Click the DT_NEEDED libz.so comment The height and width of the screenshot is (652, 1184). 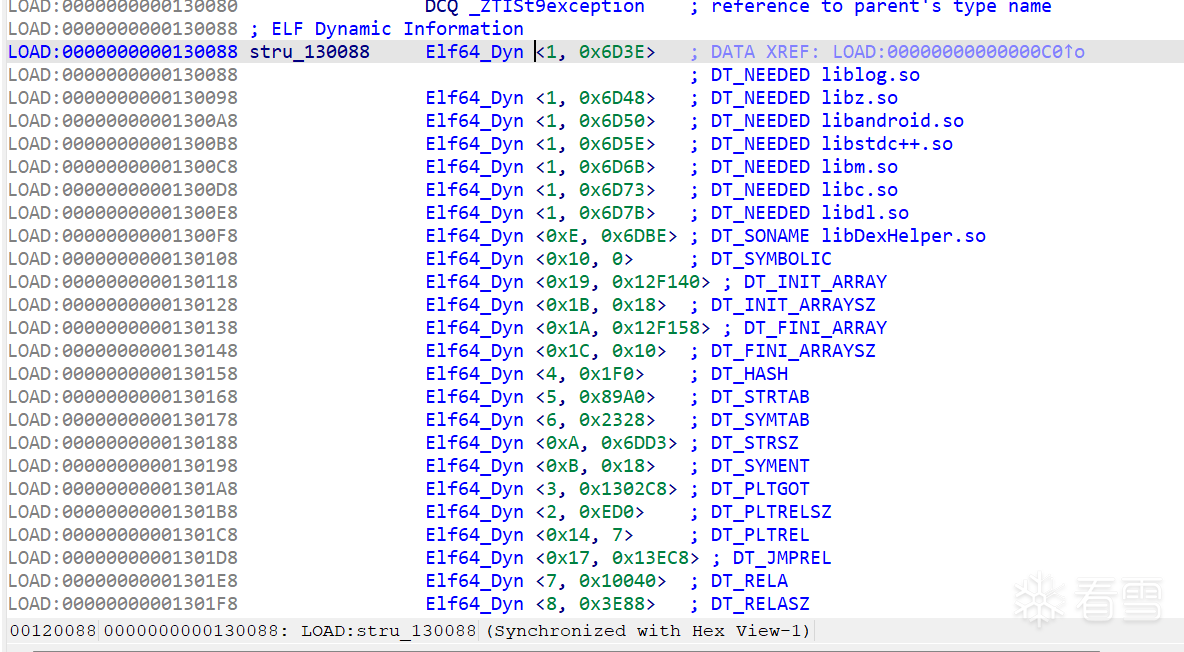pos(804,98)
